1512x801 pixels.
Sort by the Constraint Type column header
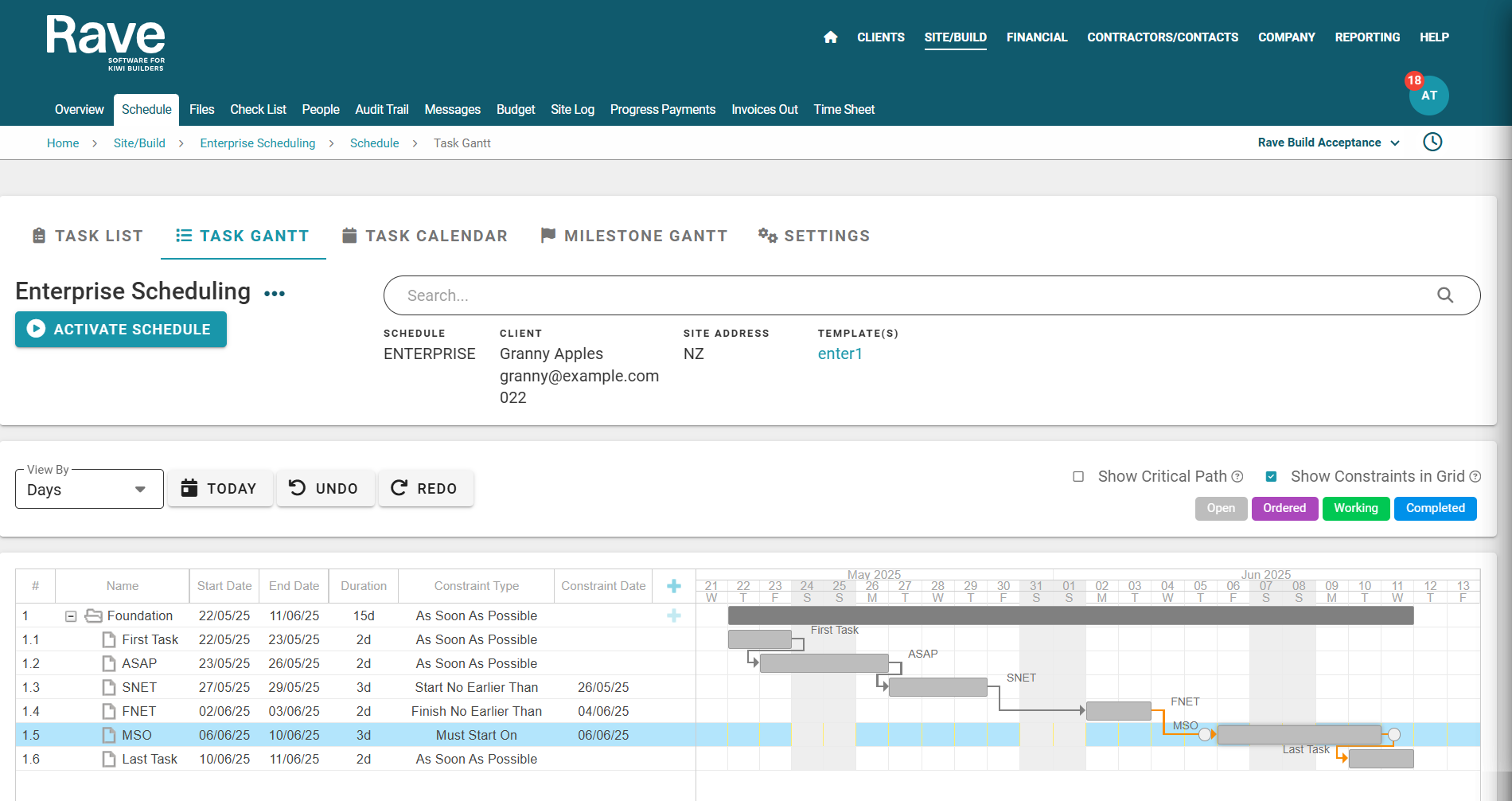click(x=476, y=586)
